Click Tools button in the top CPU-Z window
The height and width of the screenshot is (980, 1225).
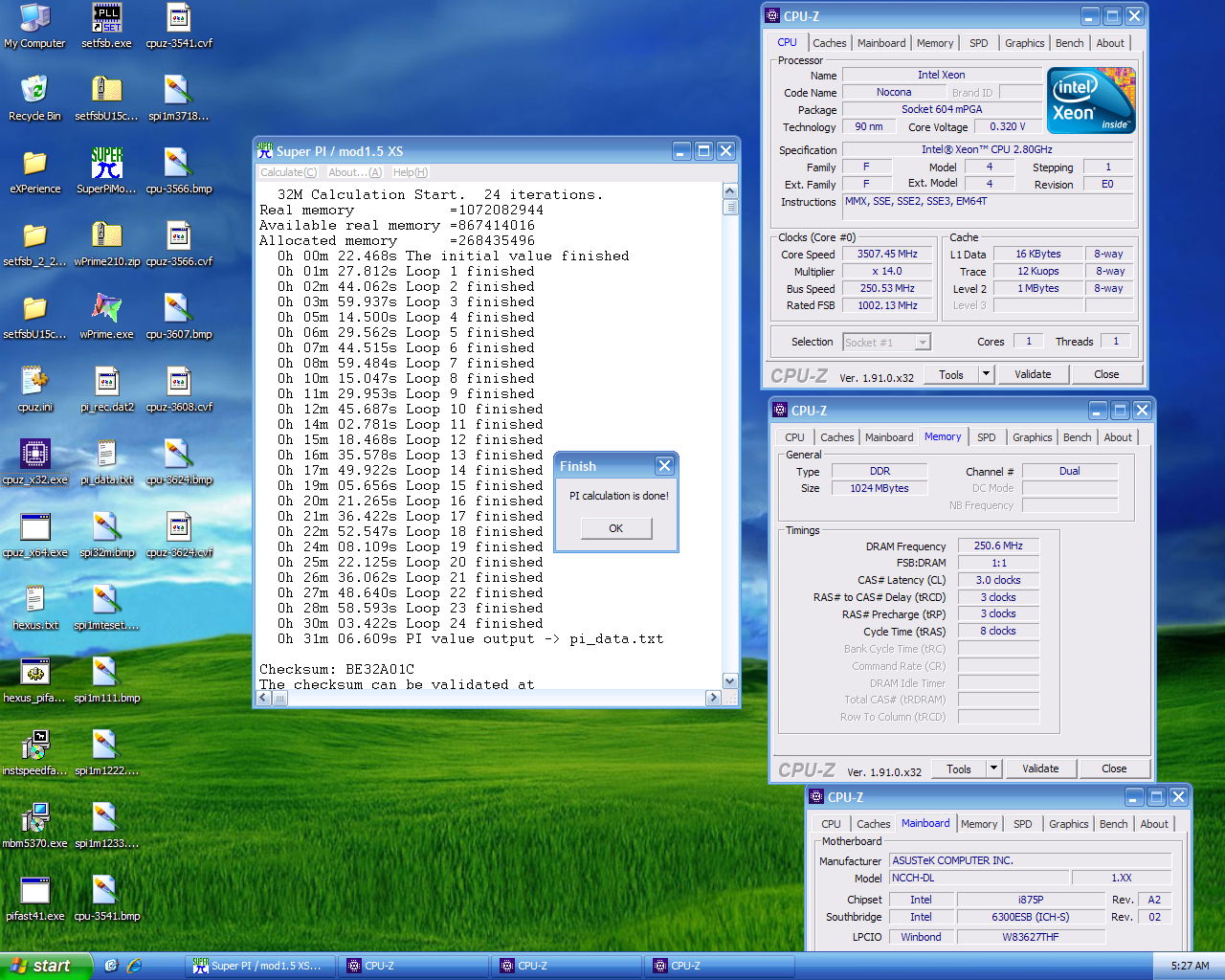(x=951, y=374)
